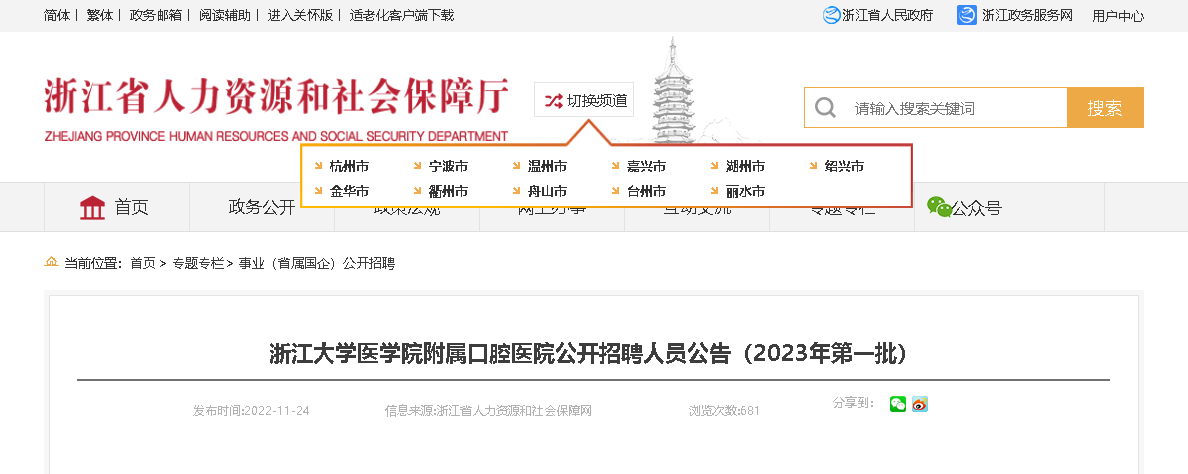Select 杭州市 from channel list
The image size is (1188, 474).
tap(349, 167)
